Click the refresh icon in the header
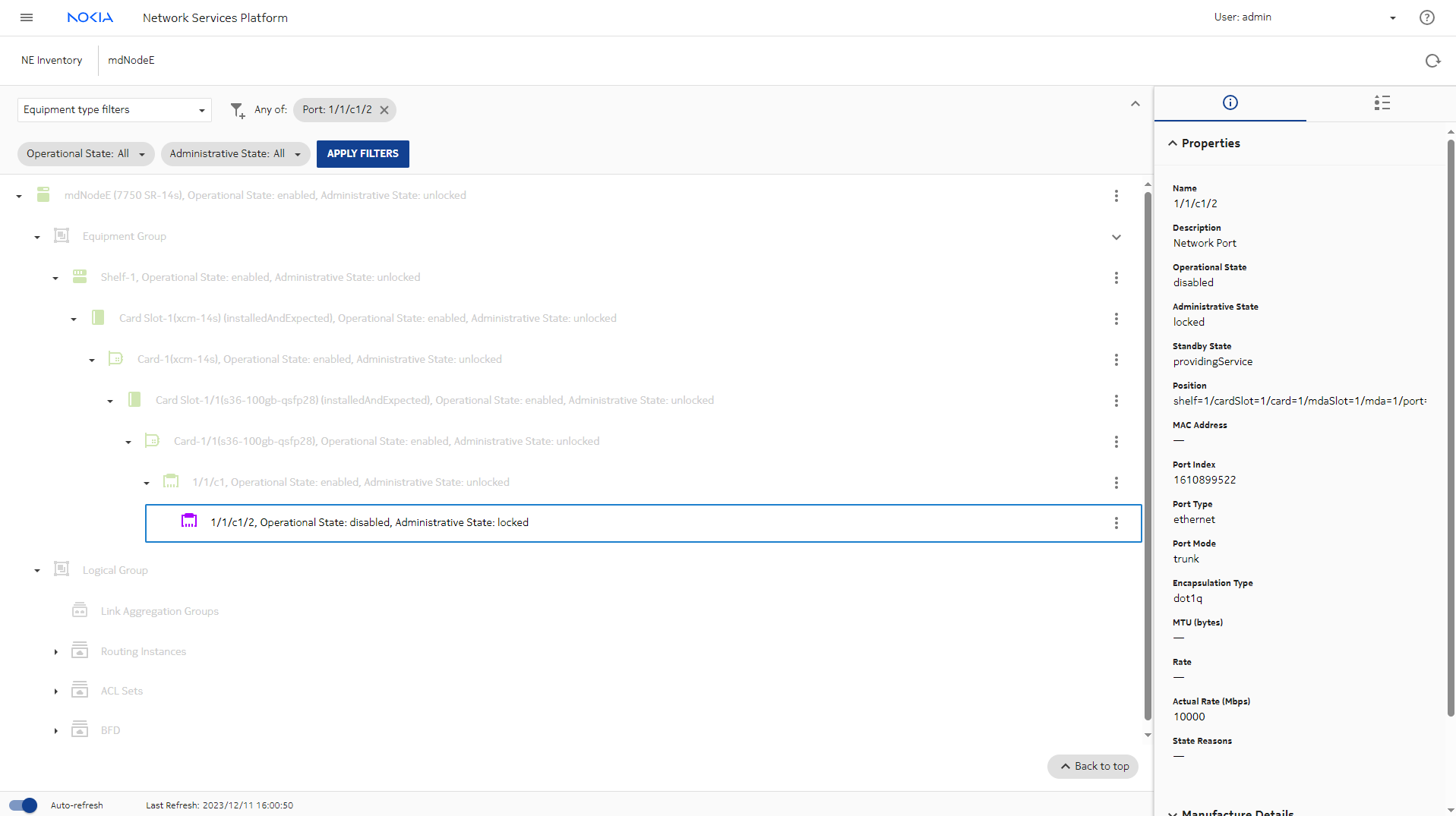 click(1432, 61)
